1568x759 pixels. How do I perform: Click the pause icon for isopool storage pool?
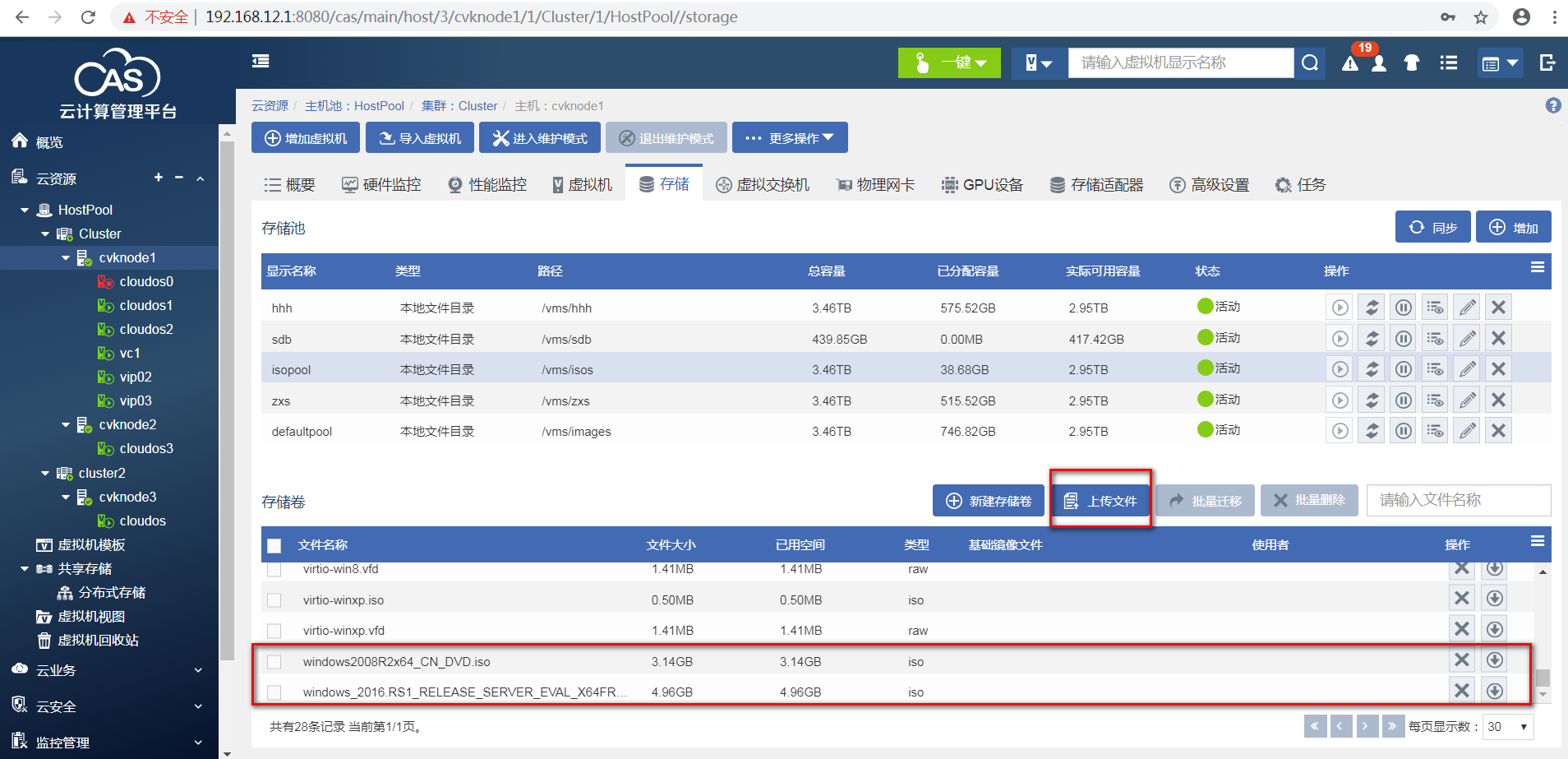coord(1404,369)
